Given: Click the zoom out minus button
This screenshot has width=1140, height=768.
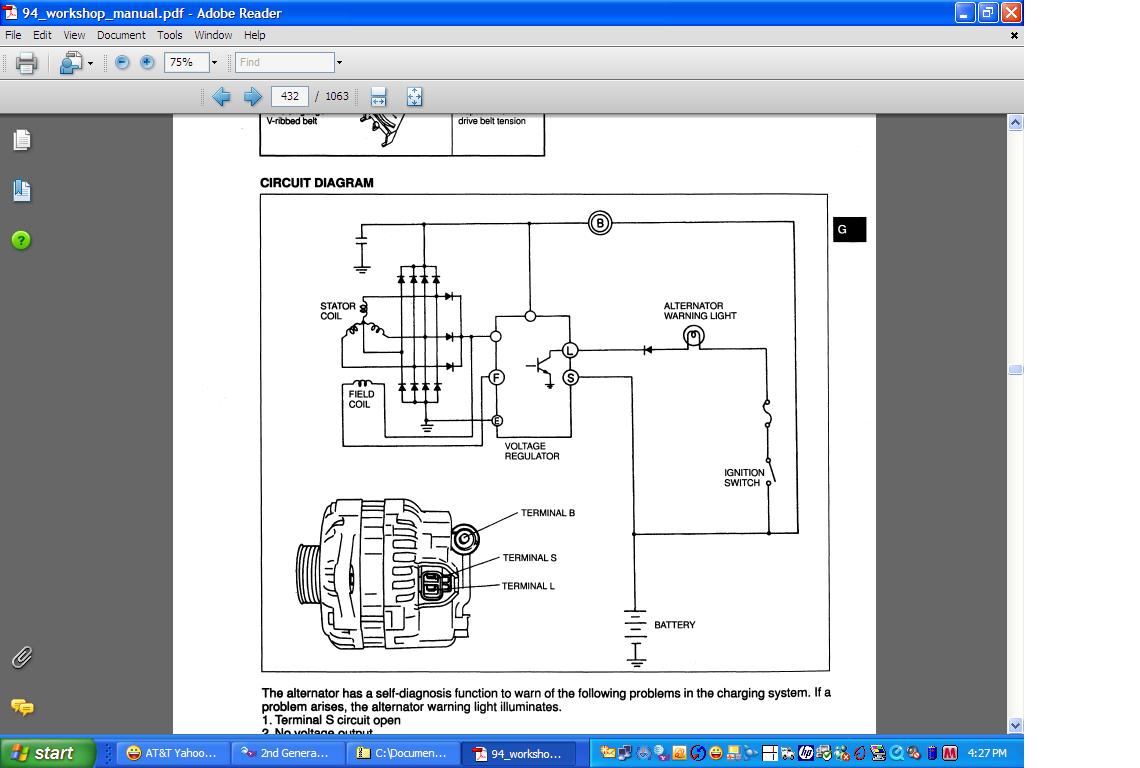Looking at the screenshot, I should tap(122, 62).
